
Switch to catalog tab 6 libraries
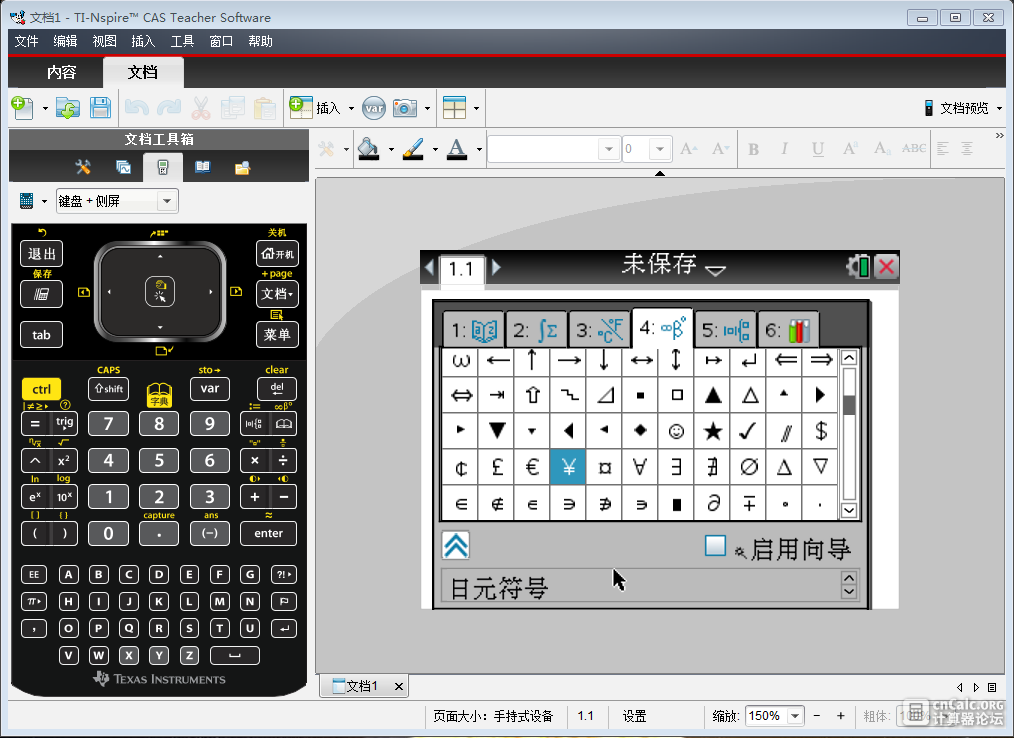788,331
